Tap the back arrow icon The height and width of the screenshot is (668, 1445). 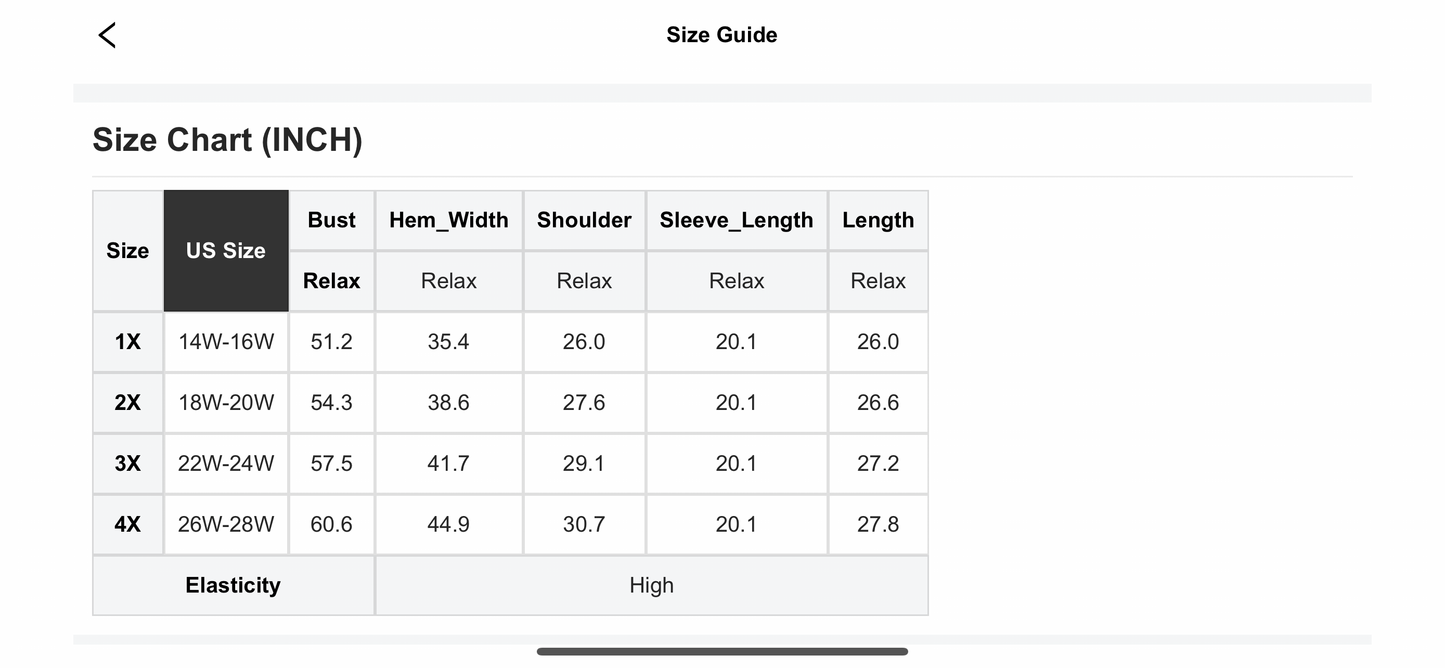107,35
